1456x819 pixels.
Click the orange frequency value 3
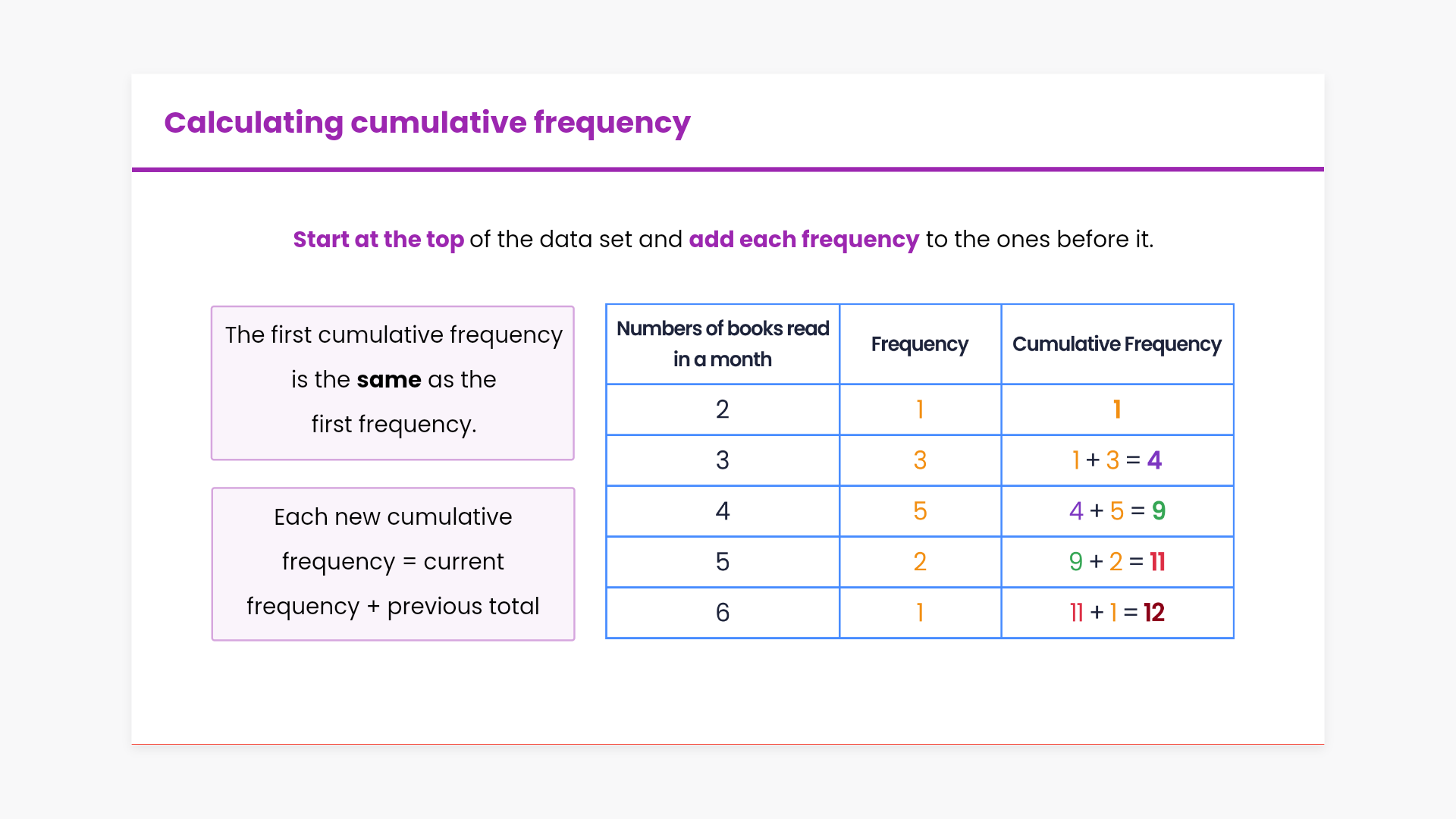920,461
